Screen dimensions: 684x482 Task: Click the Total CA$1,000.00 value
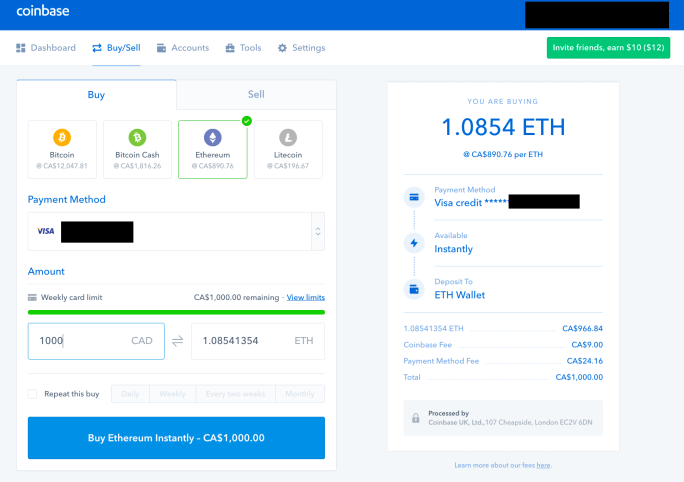tap(579, 377)
